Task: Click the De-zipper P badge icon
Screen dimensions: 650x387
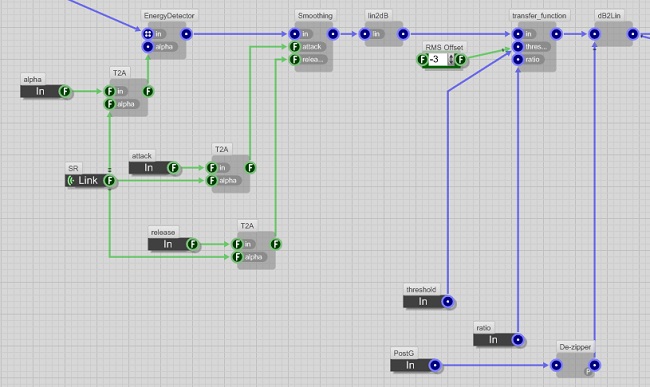Action: [x=588, y=372]
